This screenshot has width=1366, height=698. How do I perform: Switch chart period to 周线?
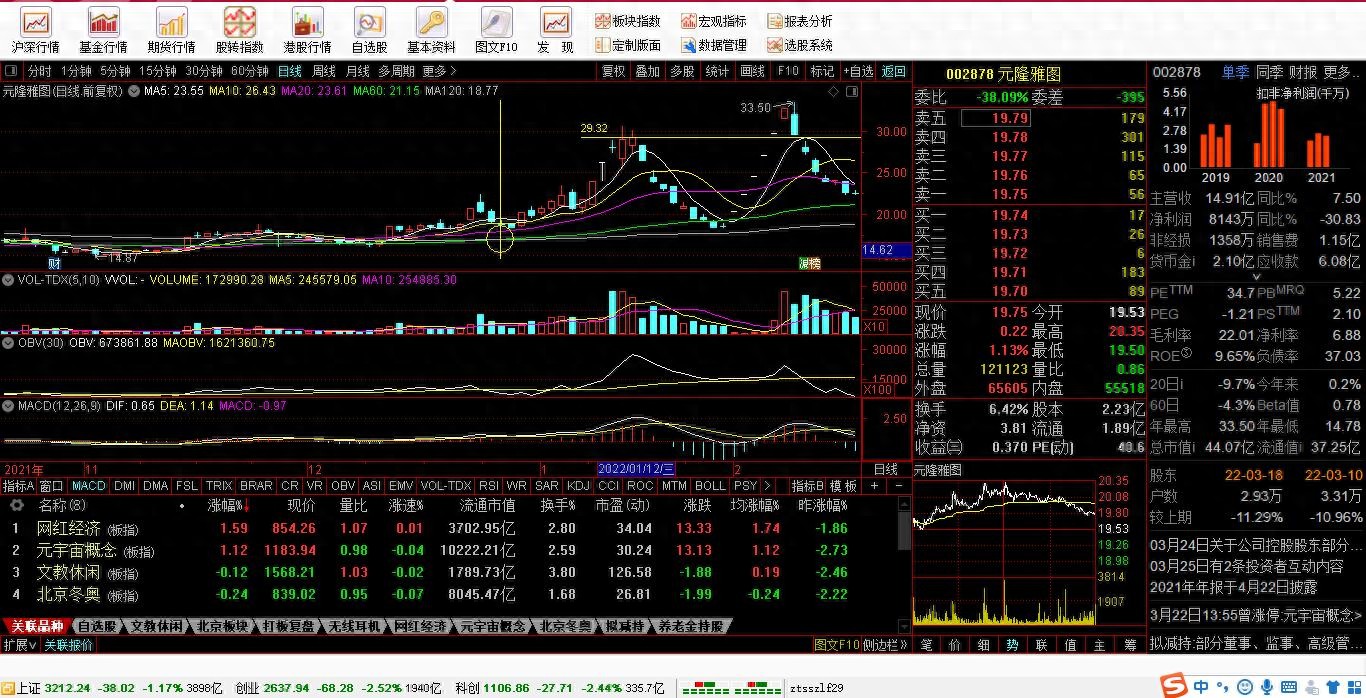(324, 71)
